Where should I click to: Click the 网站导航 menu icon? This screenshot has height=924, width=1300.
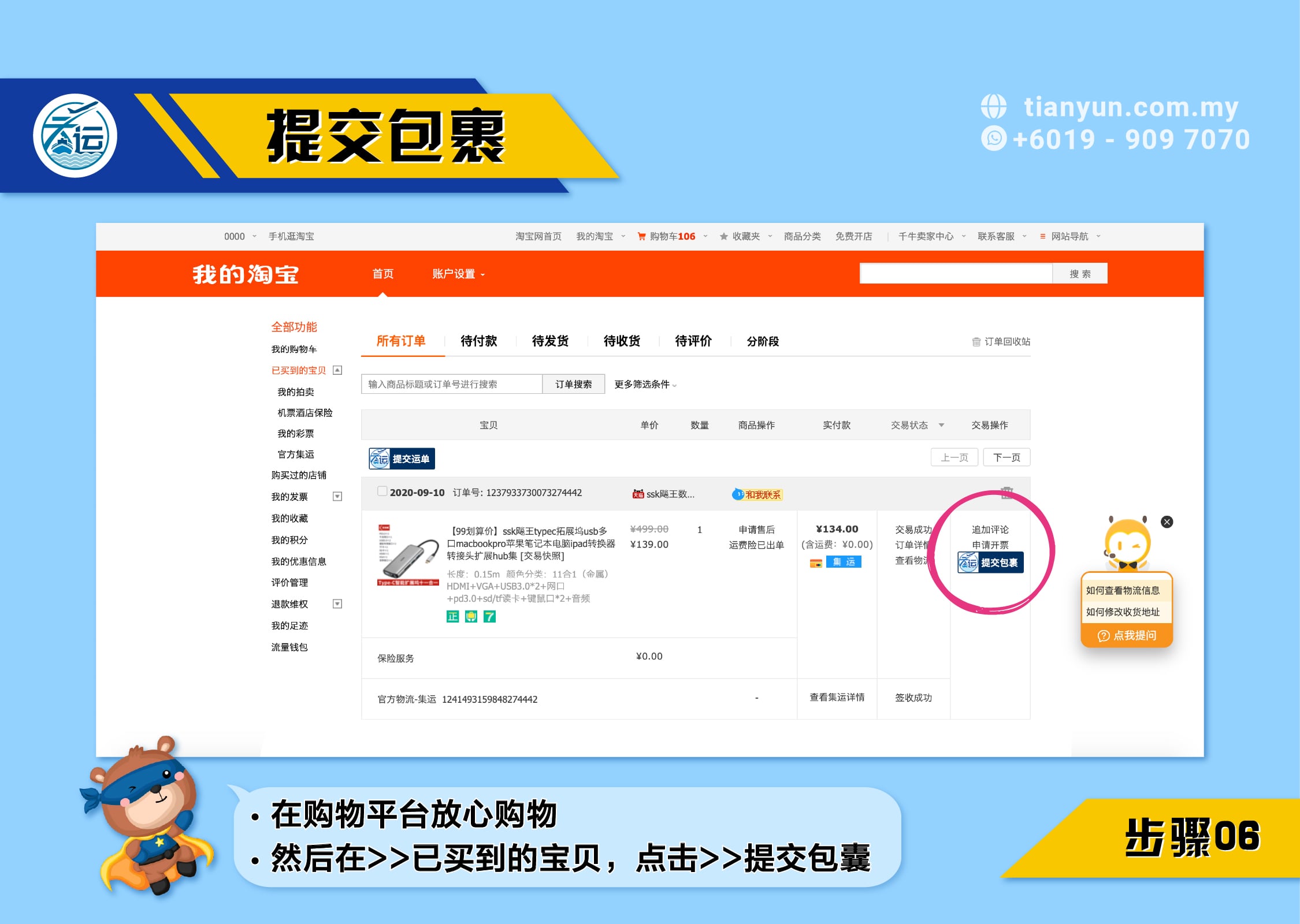[1042, 236]
